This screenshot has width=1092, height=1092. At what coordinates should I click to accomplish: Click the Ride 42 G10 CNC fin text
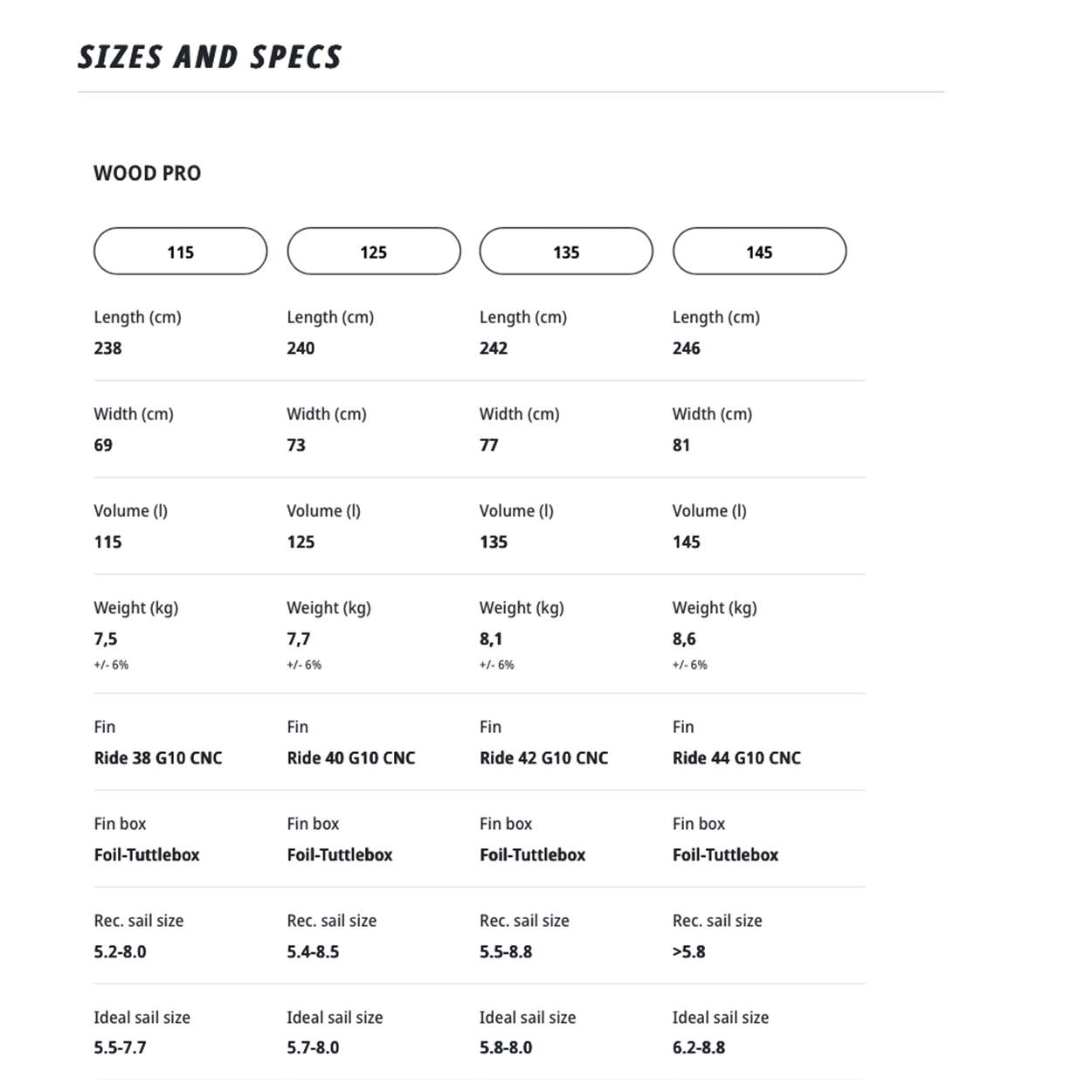click(543, 757)
